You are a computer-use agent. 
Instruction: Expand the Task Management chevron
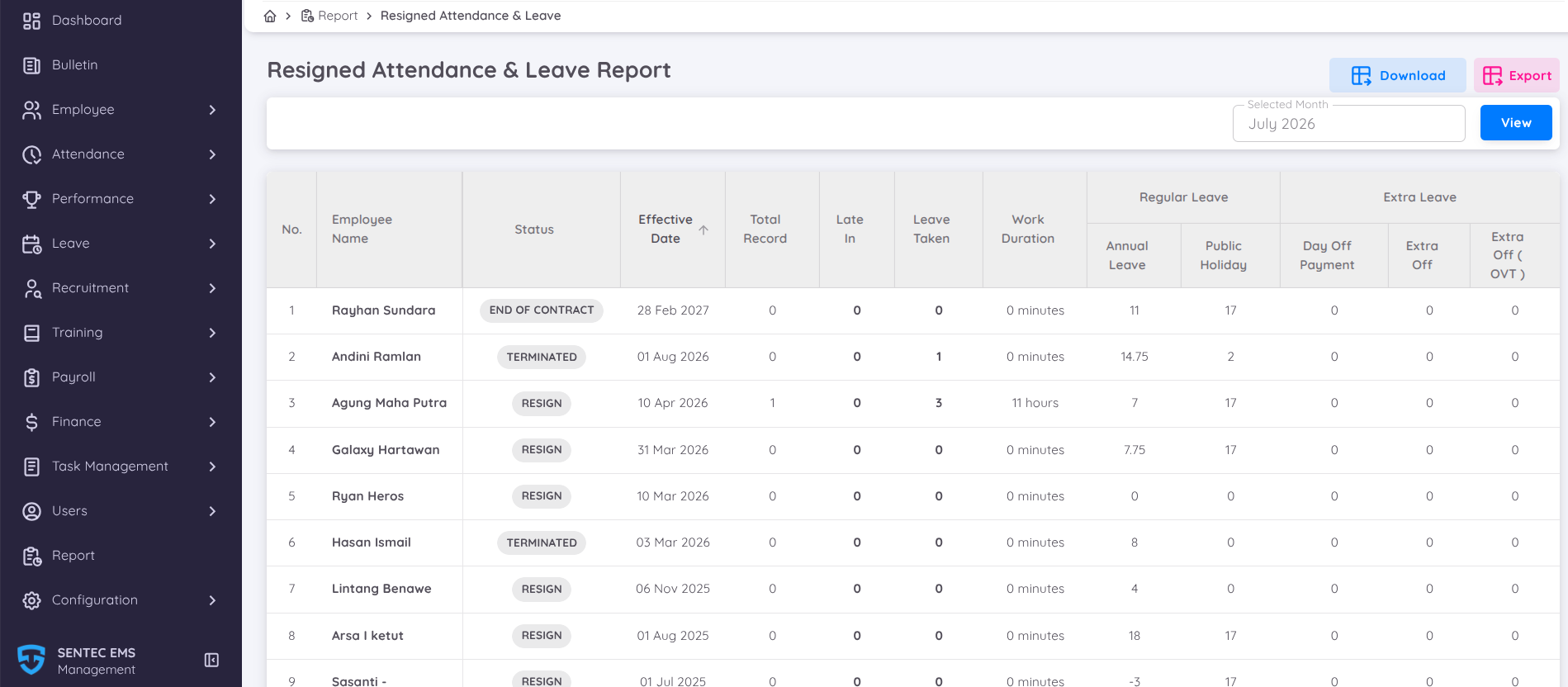tap(212, 467)
